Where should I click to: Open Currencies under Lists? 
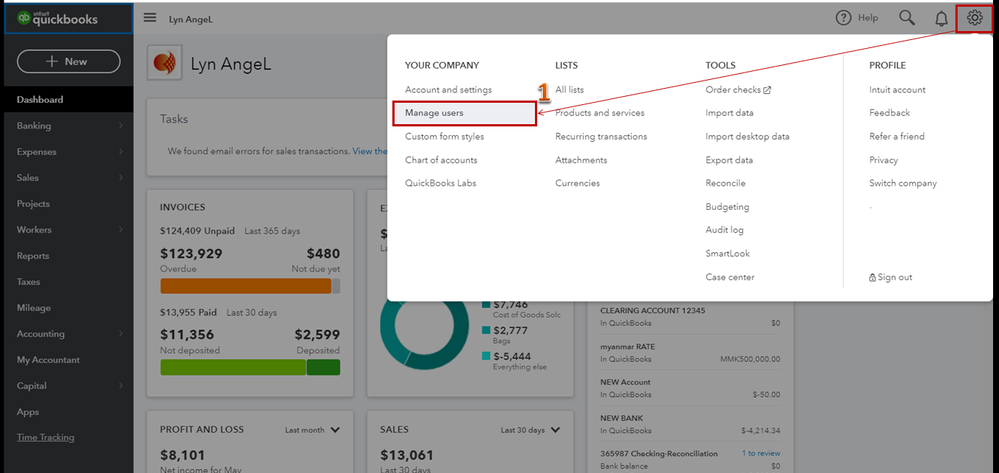tap(578, 184)
